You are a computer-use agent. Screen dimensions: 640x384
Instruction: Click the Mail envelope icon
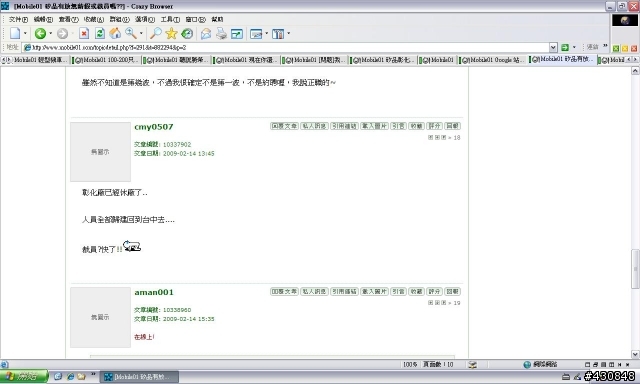pos(206,33)
